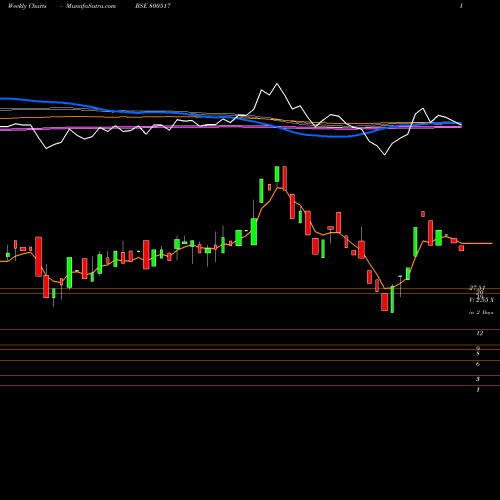Click the 'MunafaSutra.com' label

[x=91, y=6]
